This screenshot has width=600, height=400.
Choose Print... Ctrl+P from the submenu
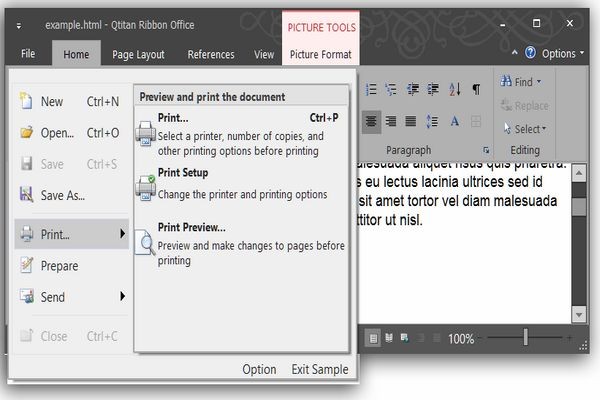tap(241, 134)
